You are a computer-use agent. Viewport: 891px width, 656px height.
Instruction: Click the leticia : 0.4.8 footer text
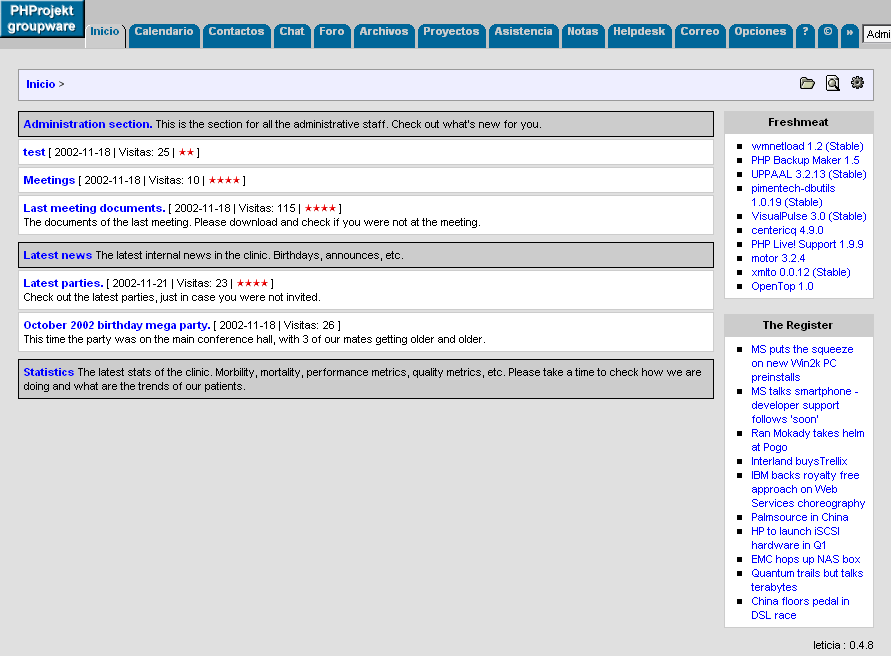[843, 645]
